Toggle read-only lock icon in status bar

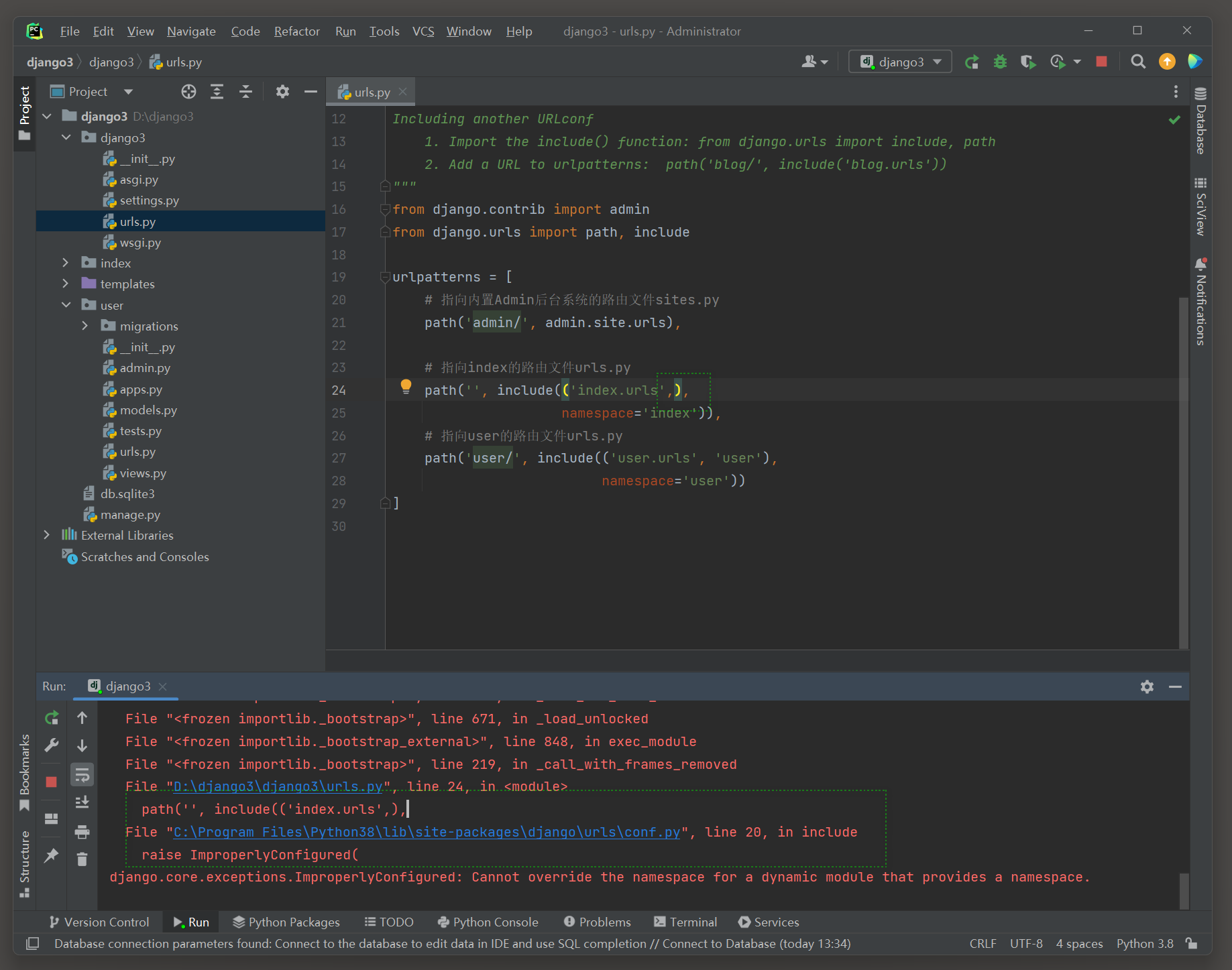tap(1192, 943)
